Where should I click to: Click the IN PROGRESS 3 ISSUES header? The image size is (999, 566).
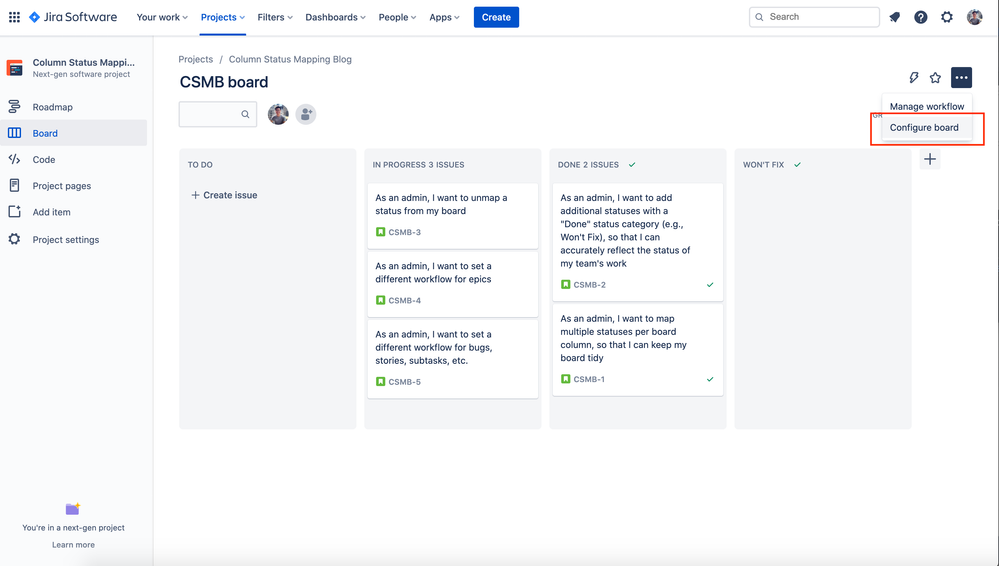tap(419, 164)
